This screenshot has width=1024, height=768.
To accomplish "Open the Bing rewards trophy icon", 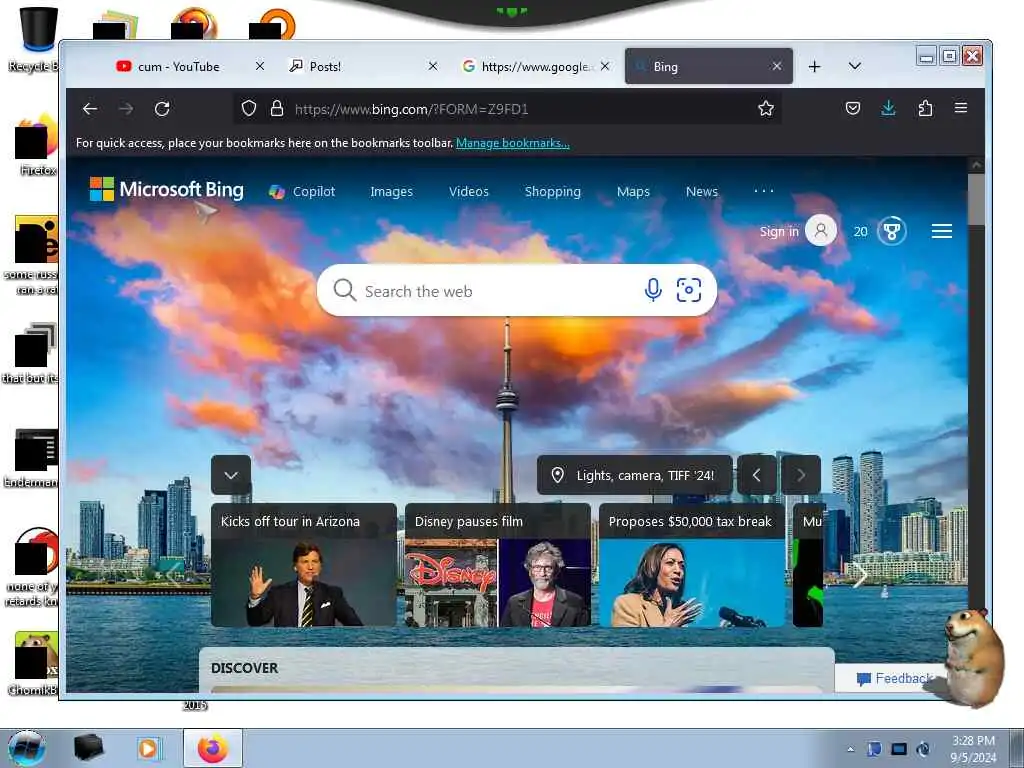I will point(891,231).
